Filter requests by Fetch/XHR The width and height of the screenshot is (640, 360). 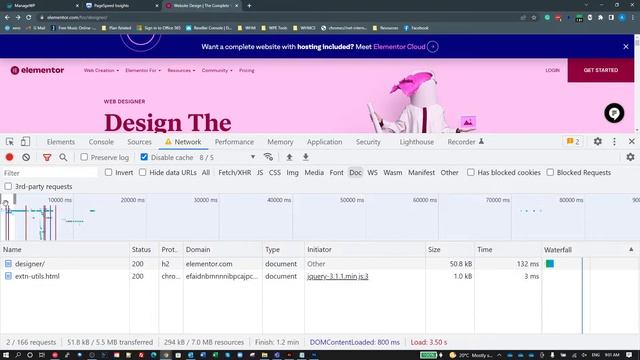[235, 173]
